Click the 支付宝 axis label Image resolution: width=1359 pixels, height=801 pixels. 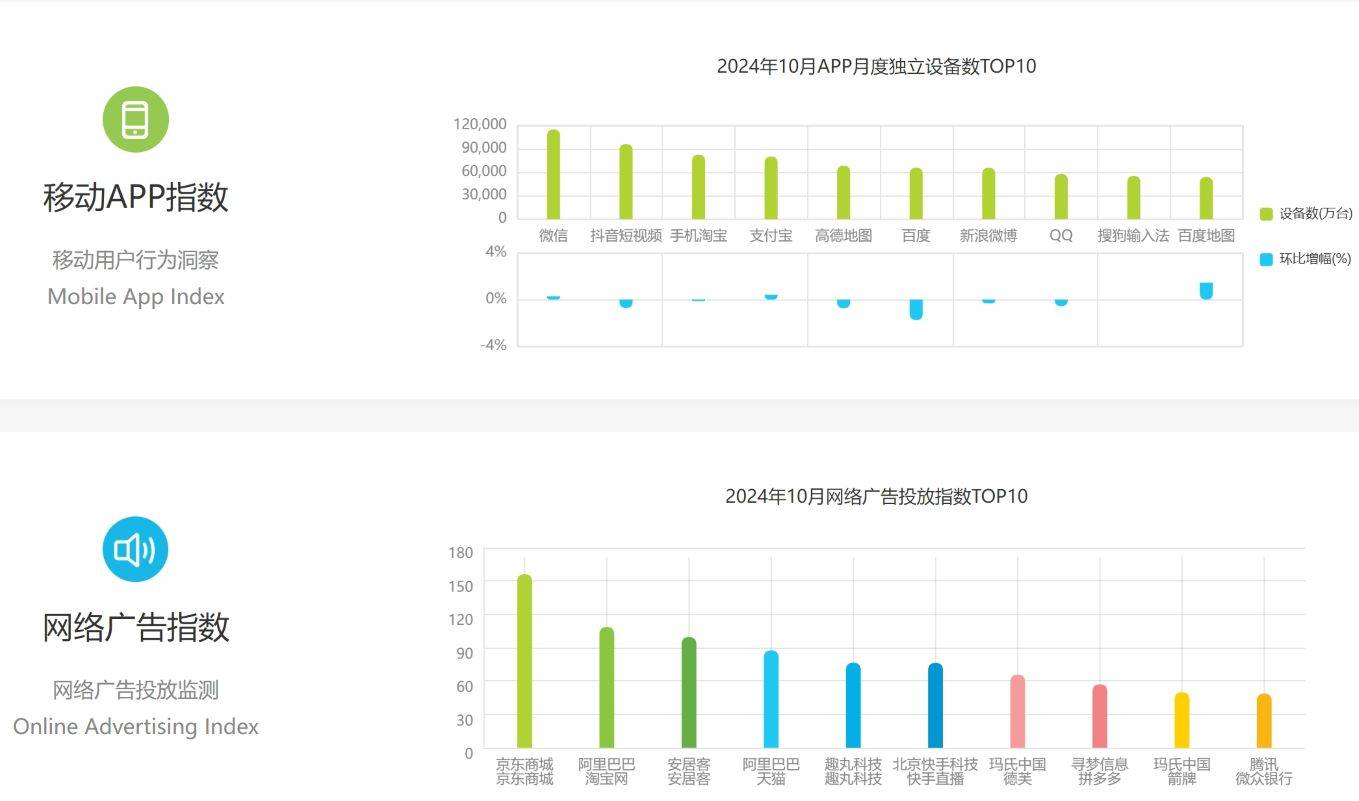tap(771, 236)
